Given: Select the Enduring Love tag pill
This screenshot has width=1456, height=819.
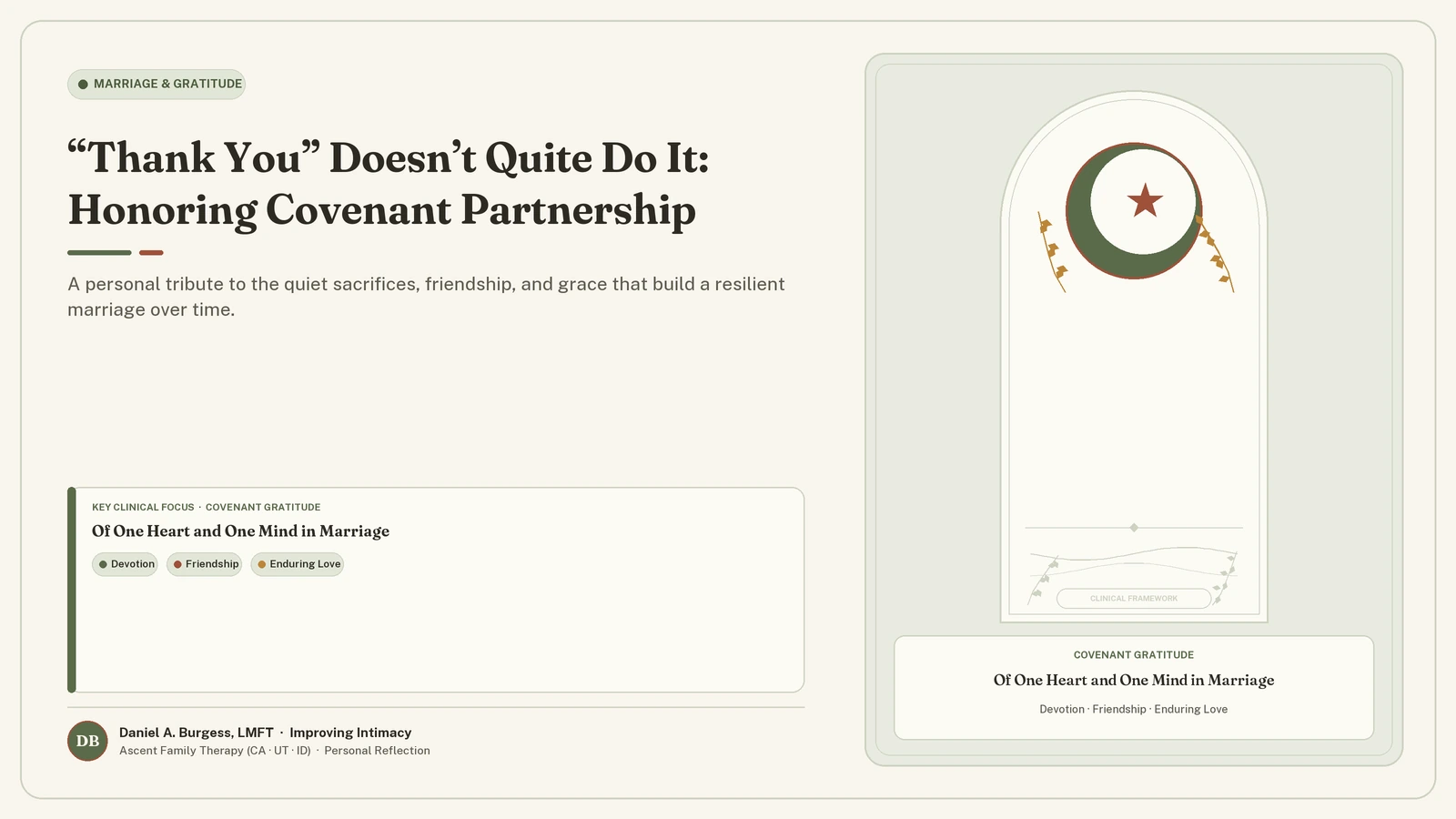Looking at the screenshot, I should [298, 564].
